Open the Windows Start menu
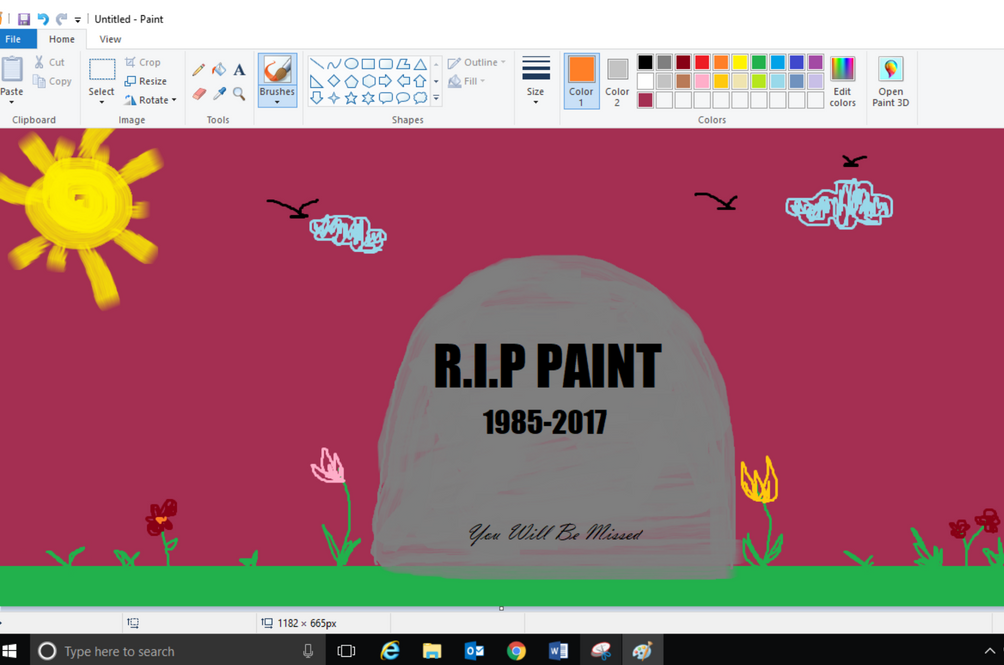Image resolution: width=1004 pixels, height=665 pixels. coord(10,651)
